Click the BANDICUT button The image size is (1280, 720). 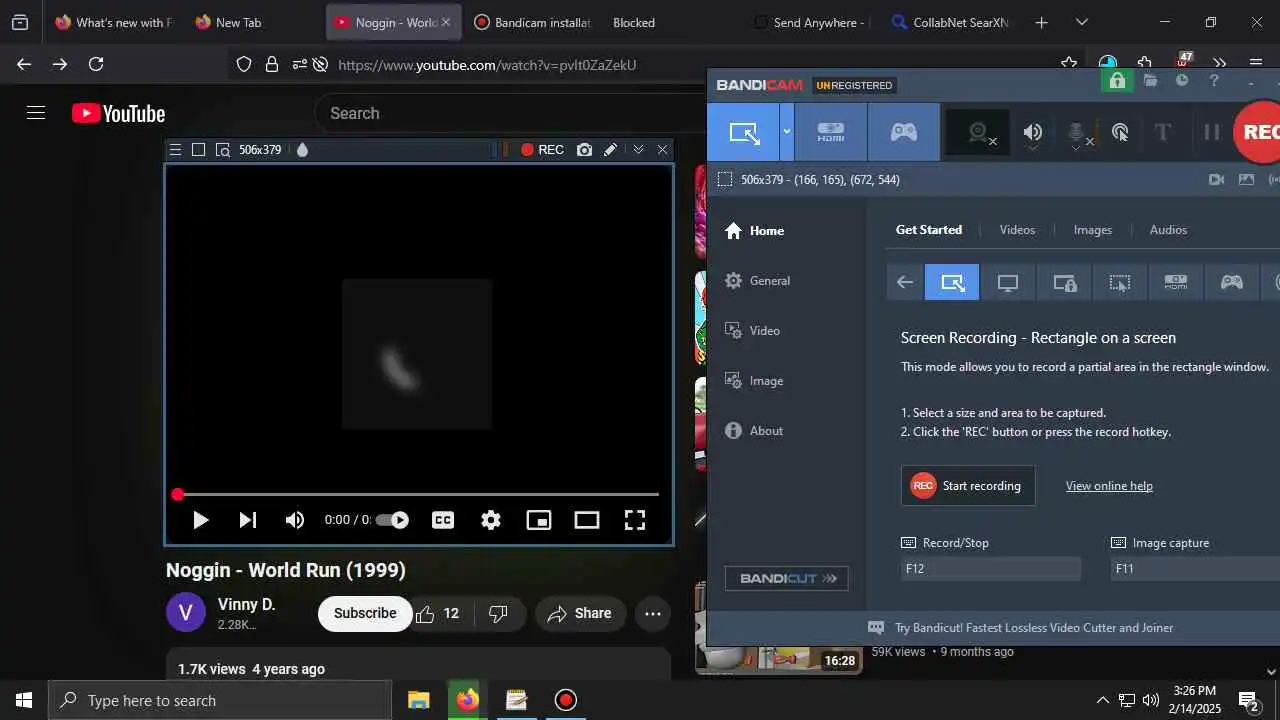(787, 578)
